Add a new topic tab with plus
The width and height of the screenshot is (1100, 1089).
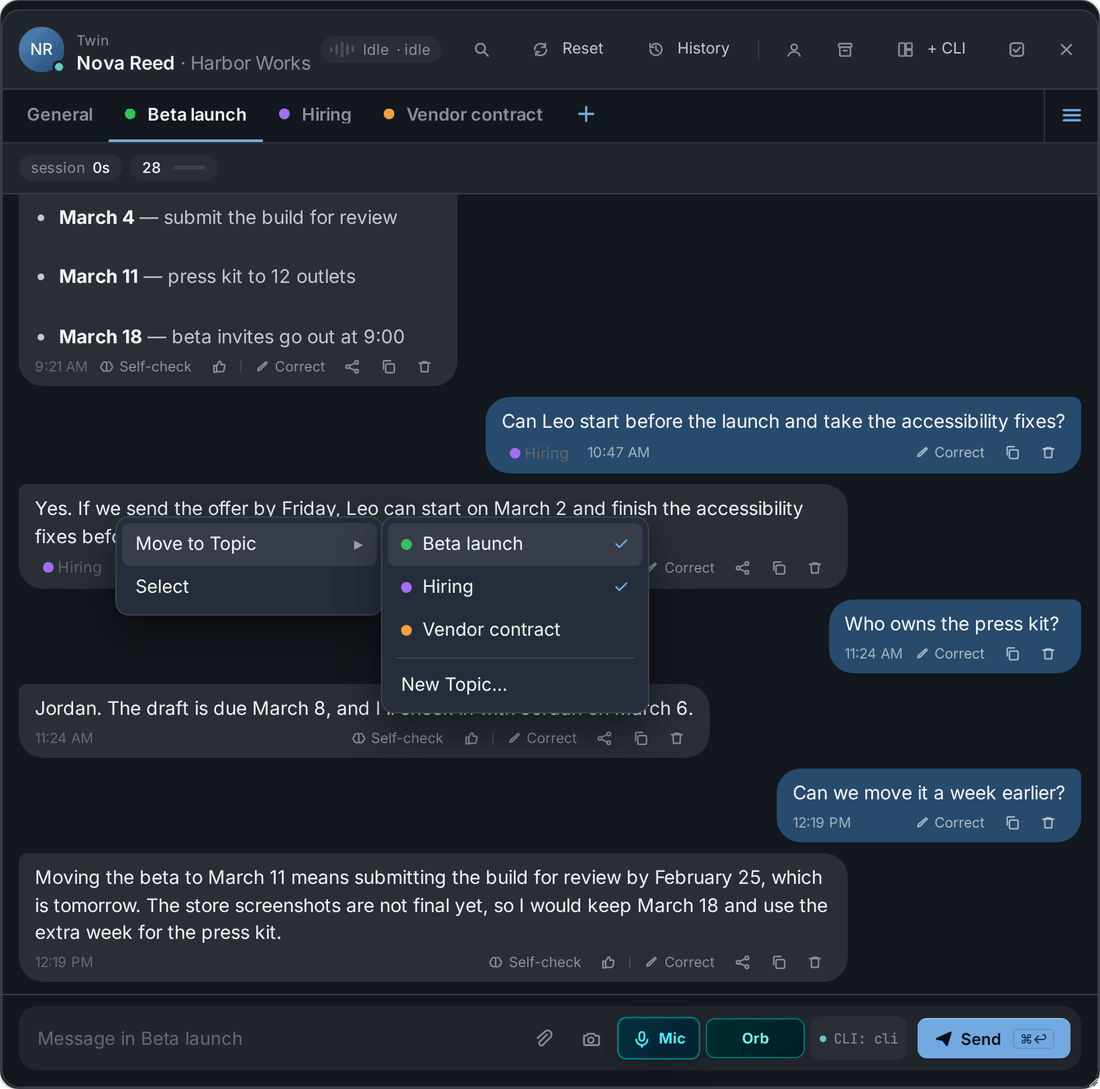pos(586,114)
